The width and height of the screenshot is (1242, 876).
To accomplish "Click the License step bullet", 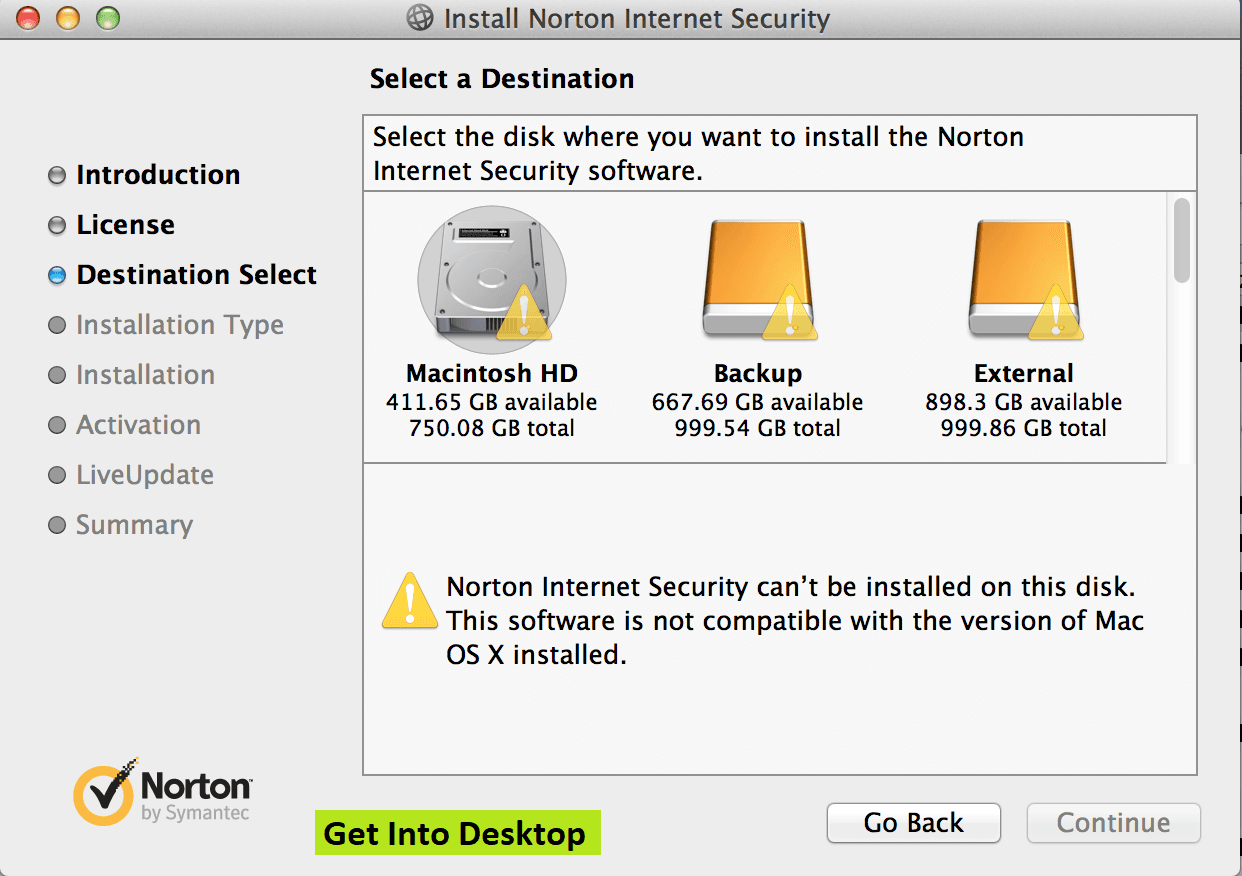I will (x=57, y=226).
